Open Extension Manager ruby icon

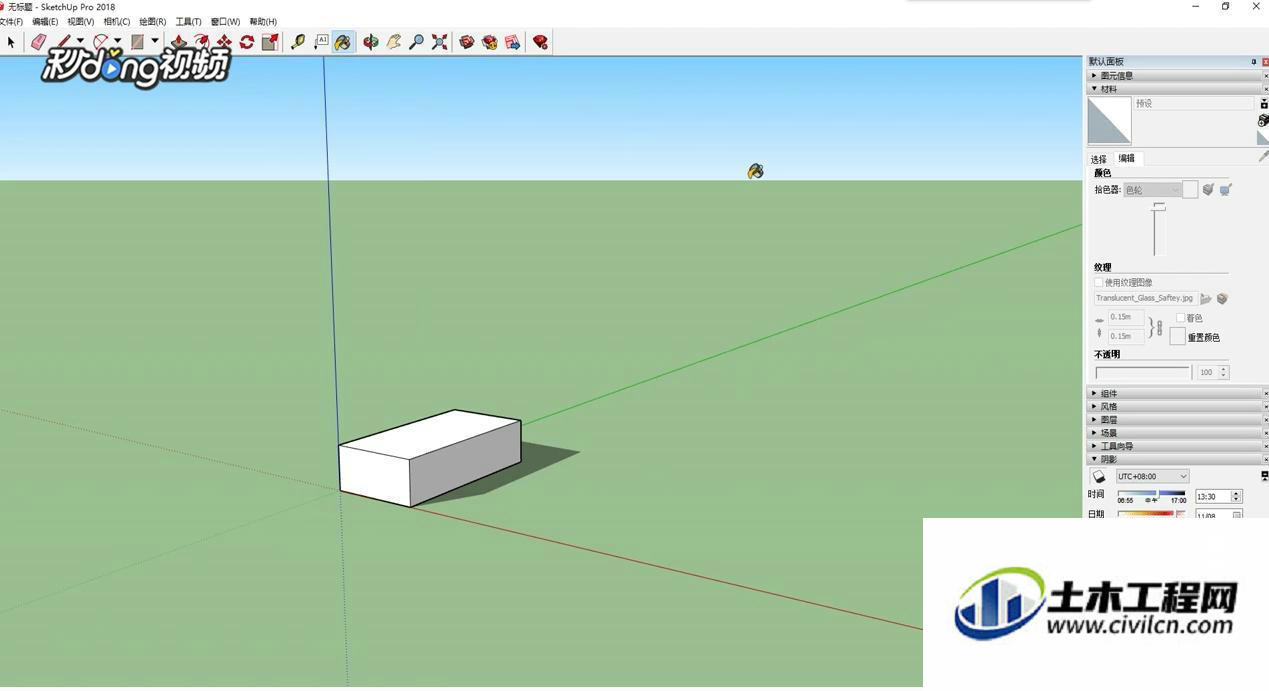pos(541,42)
